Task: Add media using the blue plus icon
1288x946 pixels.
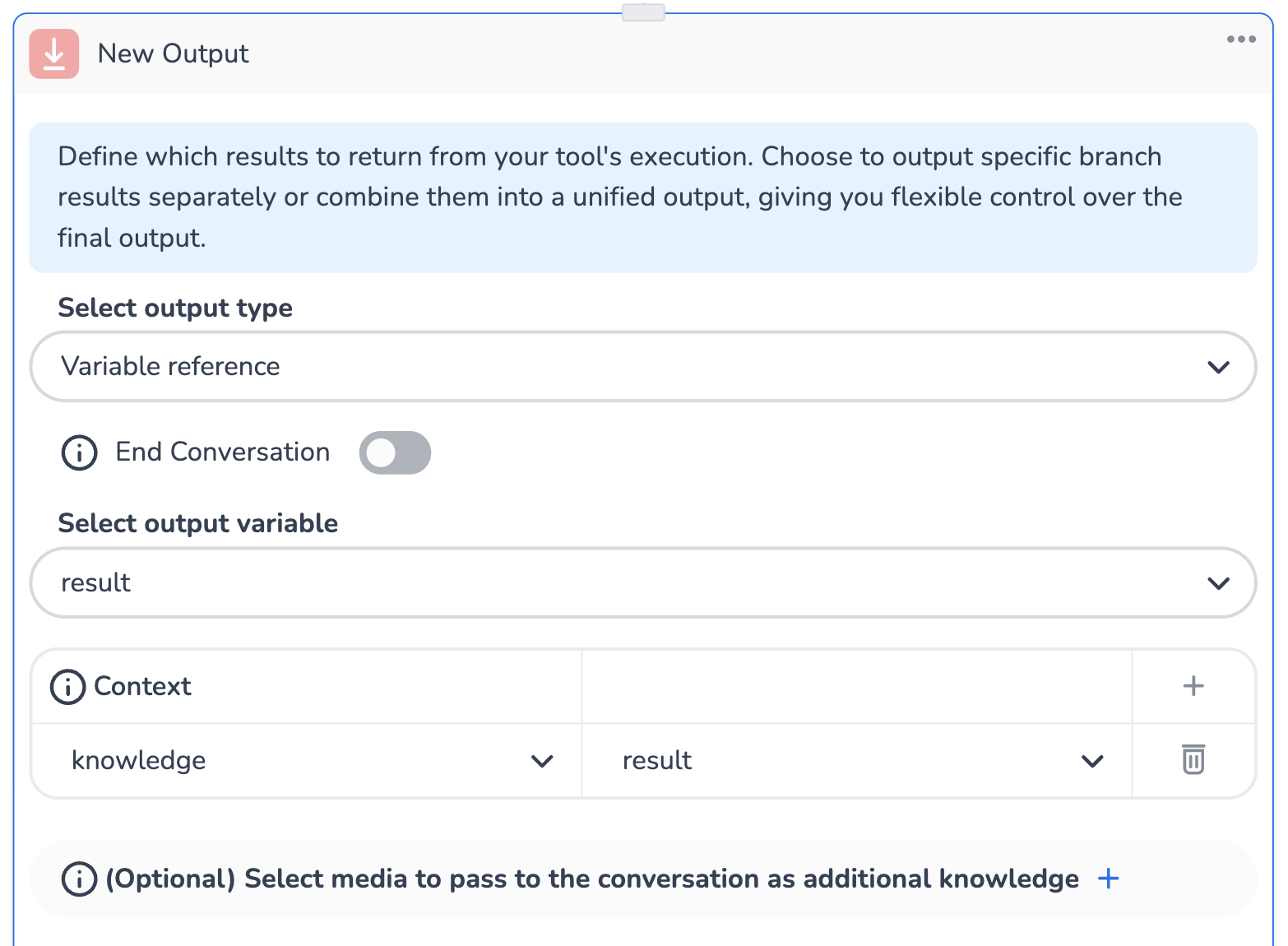Action: (1108, 879)
